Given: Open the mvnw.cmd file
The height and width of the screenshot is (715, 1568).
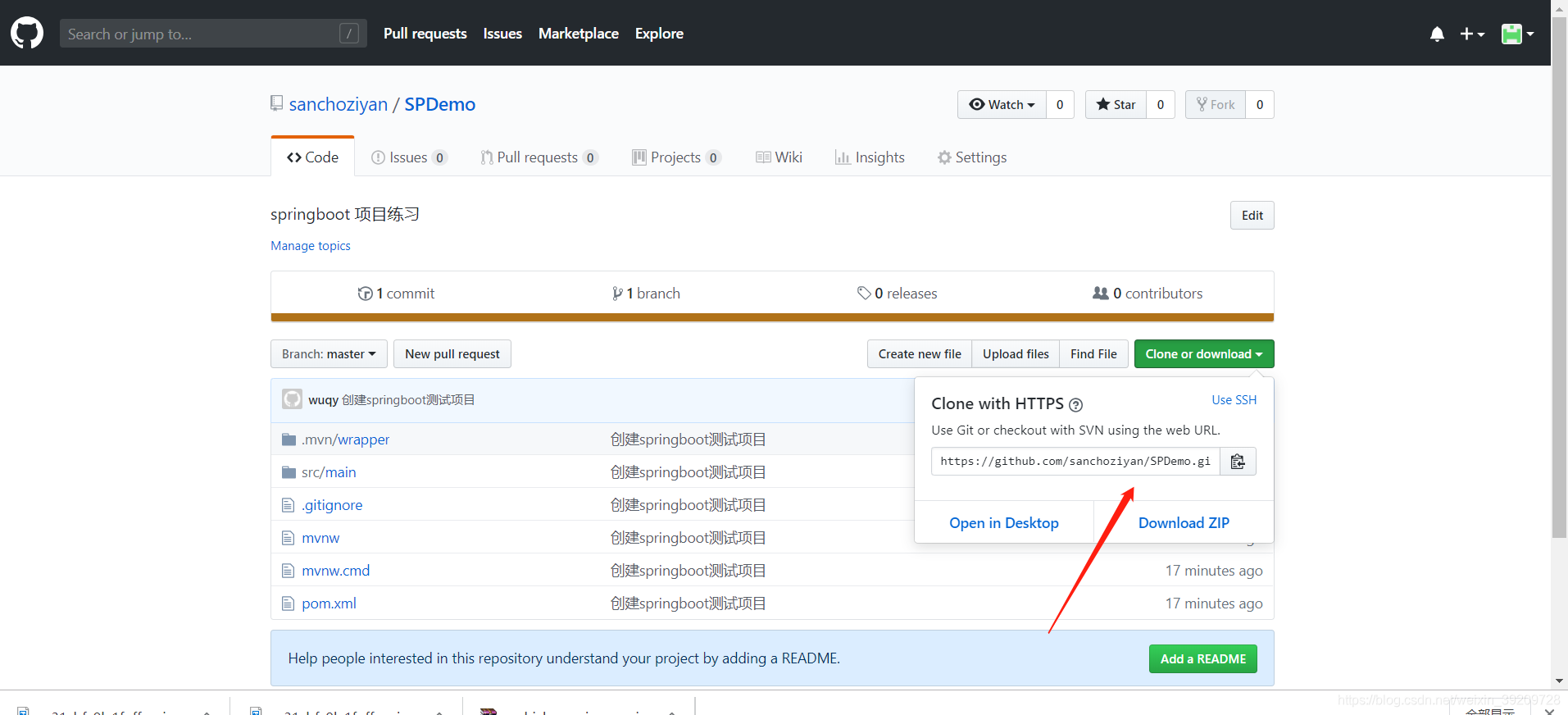Looking at the screenshot, I should (x=335, y=571).
